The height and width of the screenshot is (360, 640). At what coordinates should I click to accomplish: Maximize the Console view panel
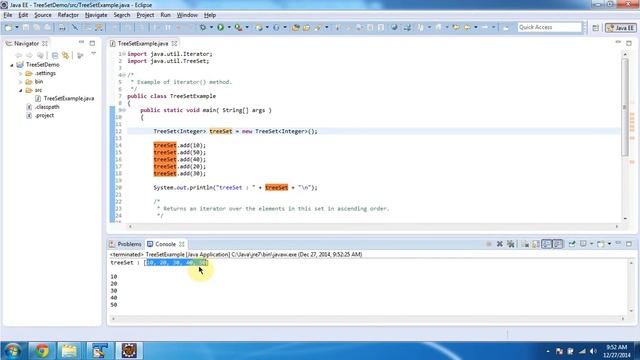click(629, 244)
